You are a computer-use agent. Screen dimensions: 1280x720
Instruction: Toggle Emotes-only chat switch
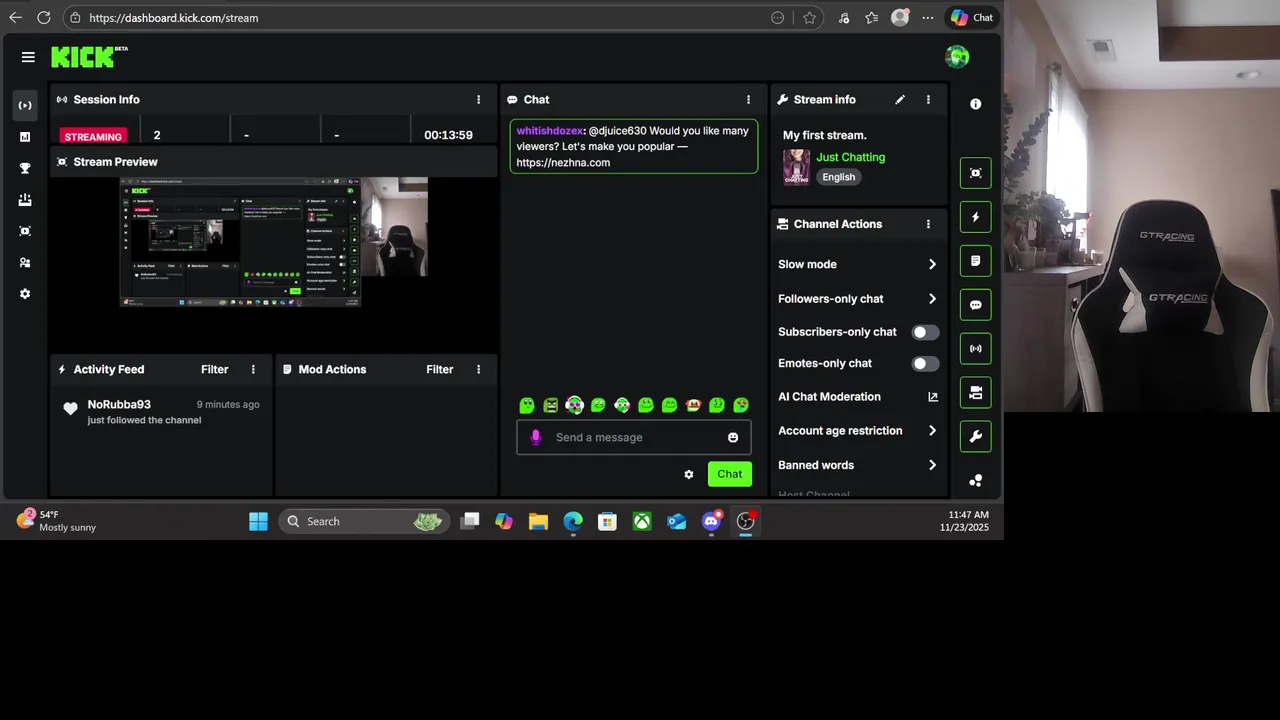(x=925, y=364)
